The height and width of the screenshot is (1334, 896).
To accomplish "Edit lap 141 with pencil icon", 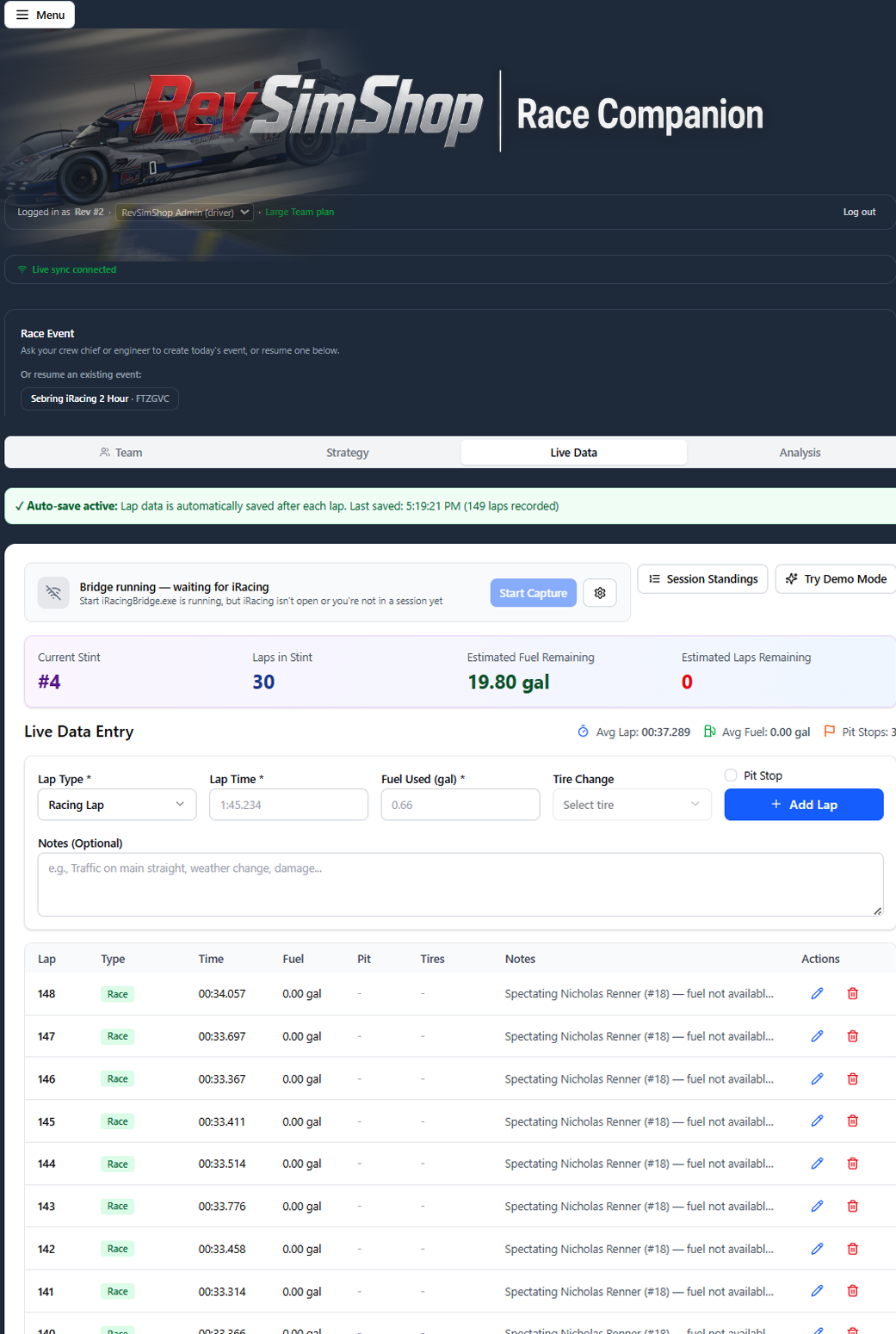I will point(817,1291).
